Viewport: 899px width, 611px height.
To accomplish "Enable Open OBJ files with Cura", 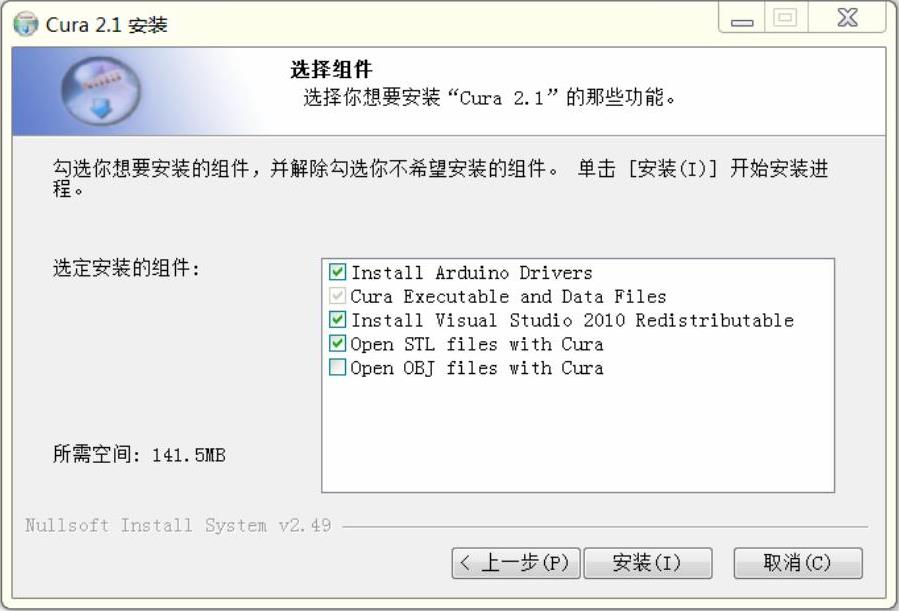I will [338, 368].
